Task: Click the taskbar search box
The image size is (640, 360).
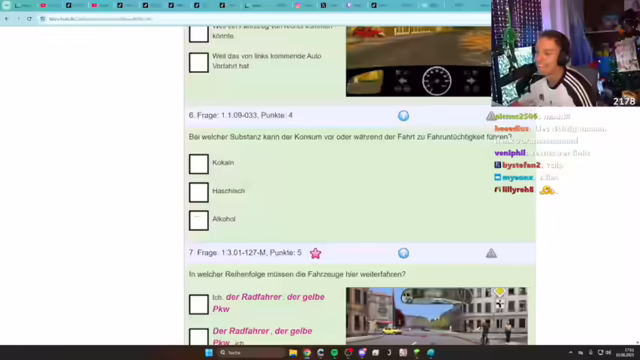Action: (x=251, y=353)
